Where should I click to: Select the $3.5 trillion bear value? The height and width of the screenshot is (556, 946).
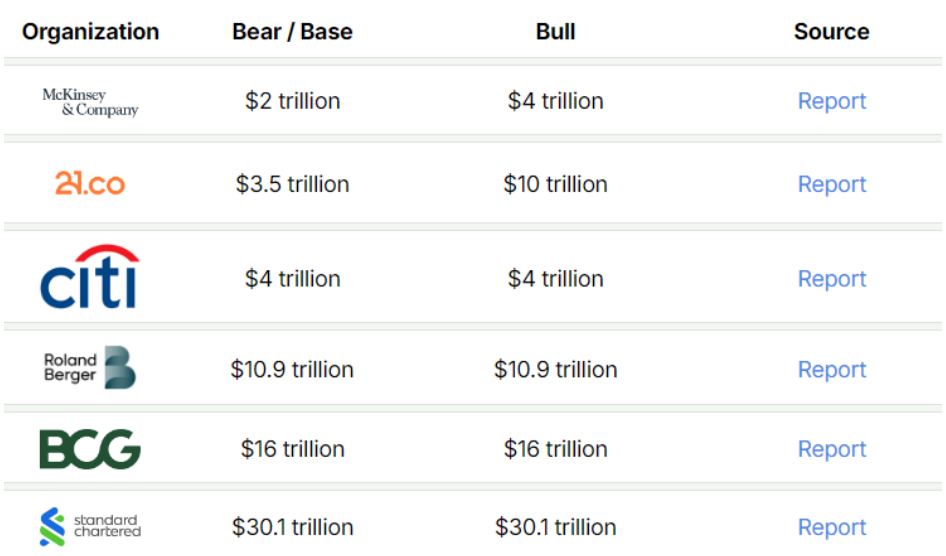[292, 184]
